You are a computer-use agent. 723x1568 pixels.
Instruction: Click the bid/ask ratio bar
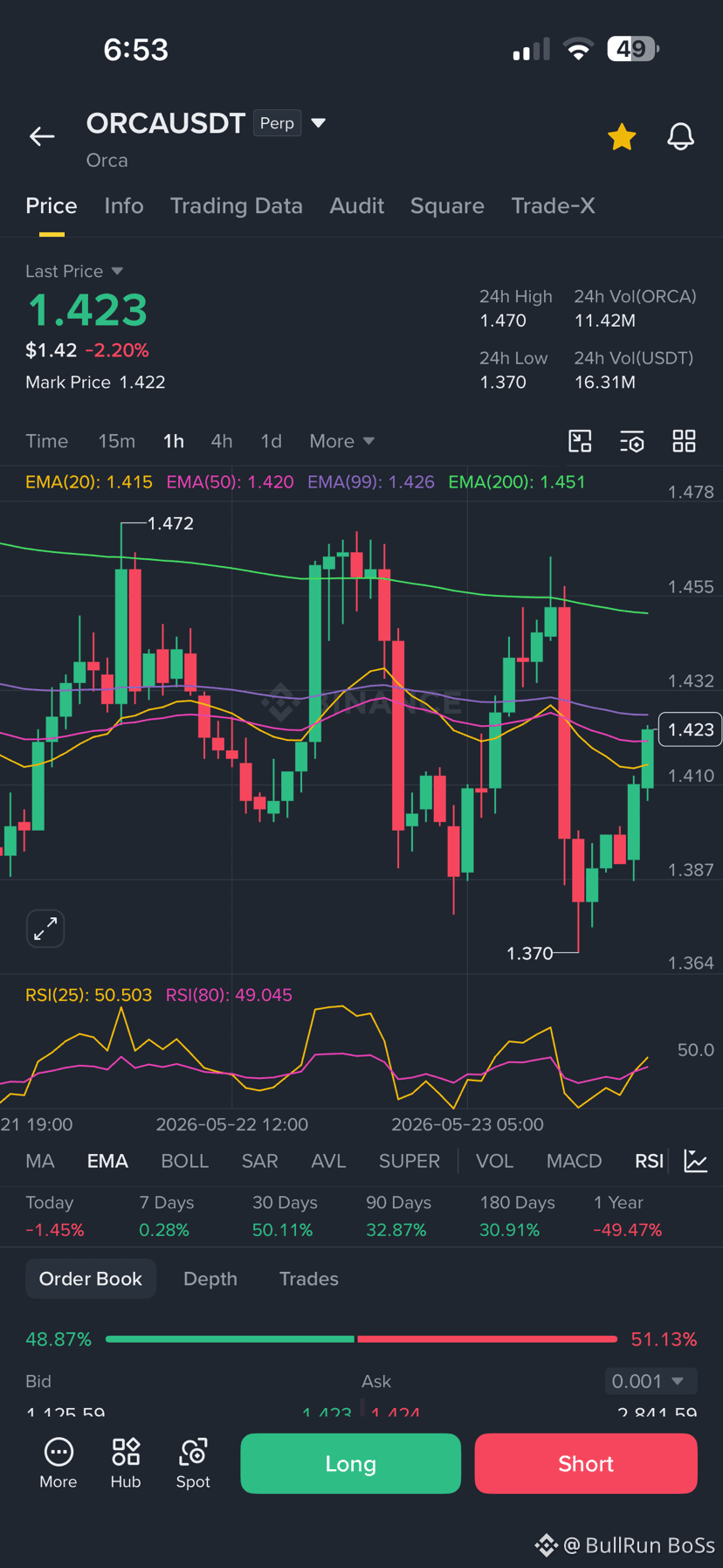click(361, 1339)
